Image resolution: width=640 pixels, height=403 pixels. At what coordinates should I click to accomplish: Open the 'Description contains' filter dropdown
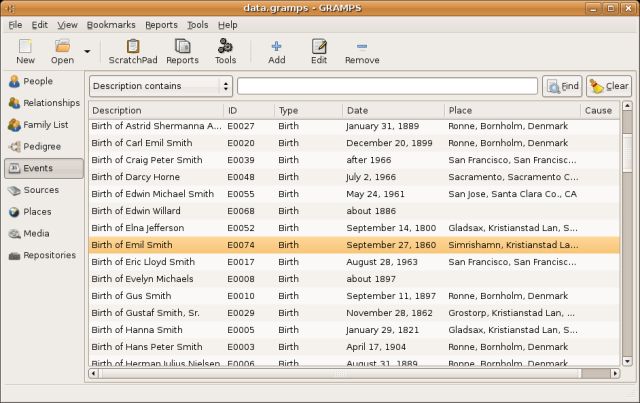pyautogui.click(x=160, y=86)
